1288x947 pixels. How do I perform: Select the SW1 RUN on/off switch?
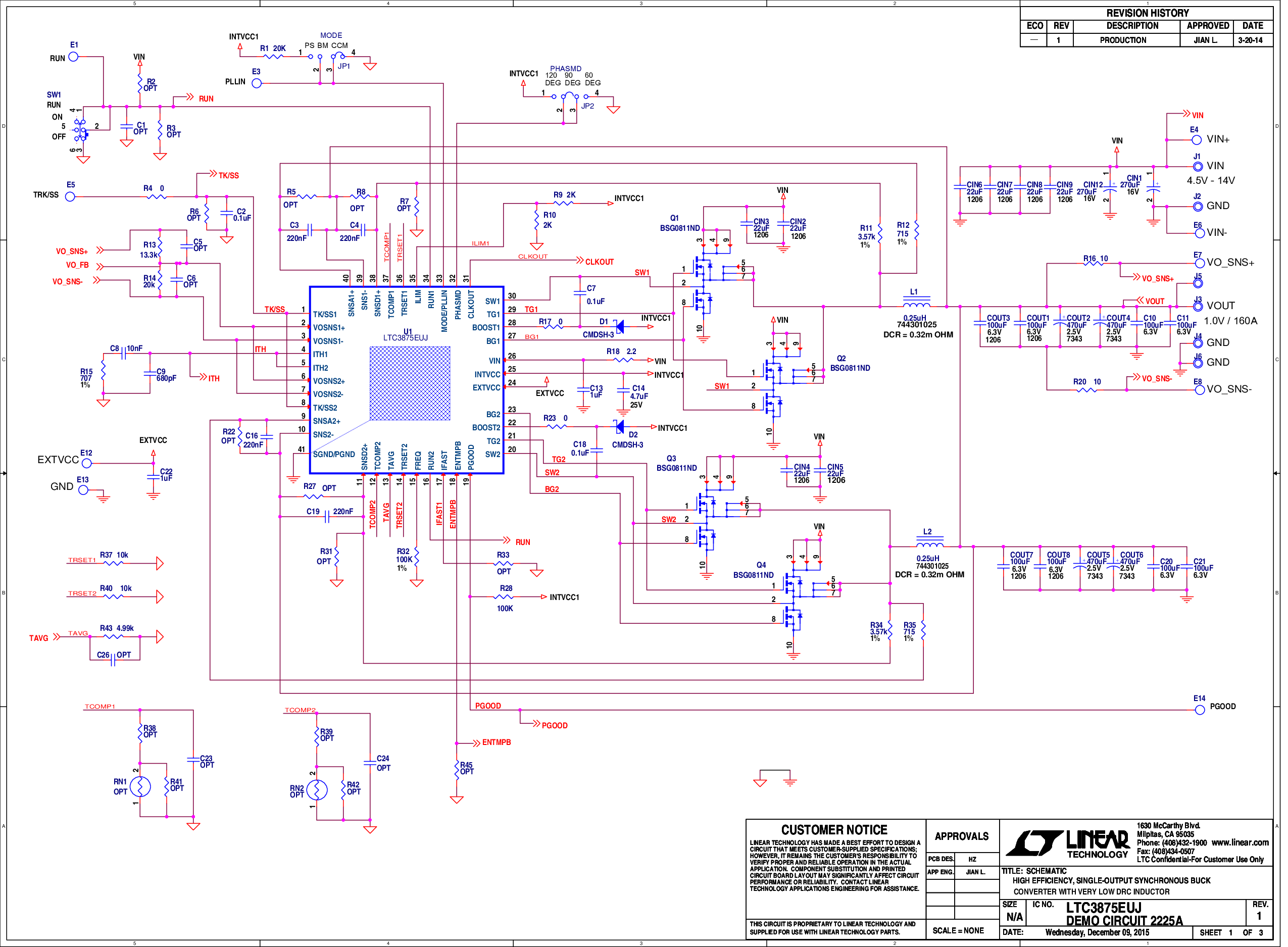point(81,130)
